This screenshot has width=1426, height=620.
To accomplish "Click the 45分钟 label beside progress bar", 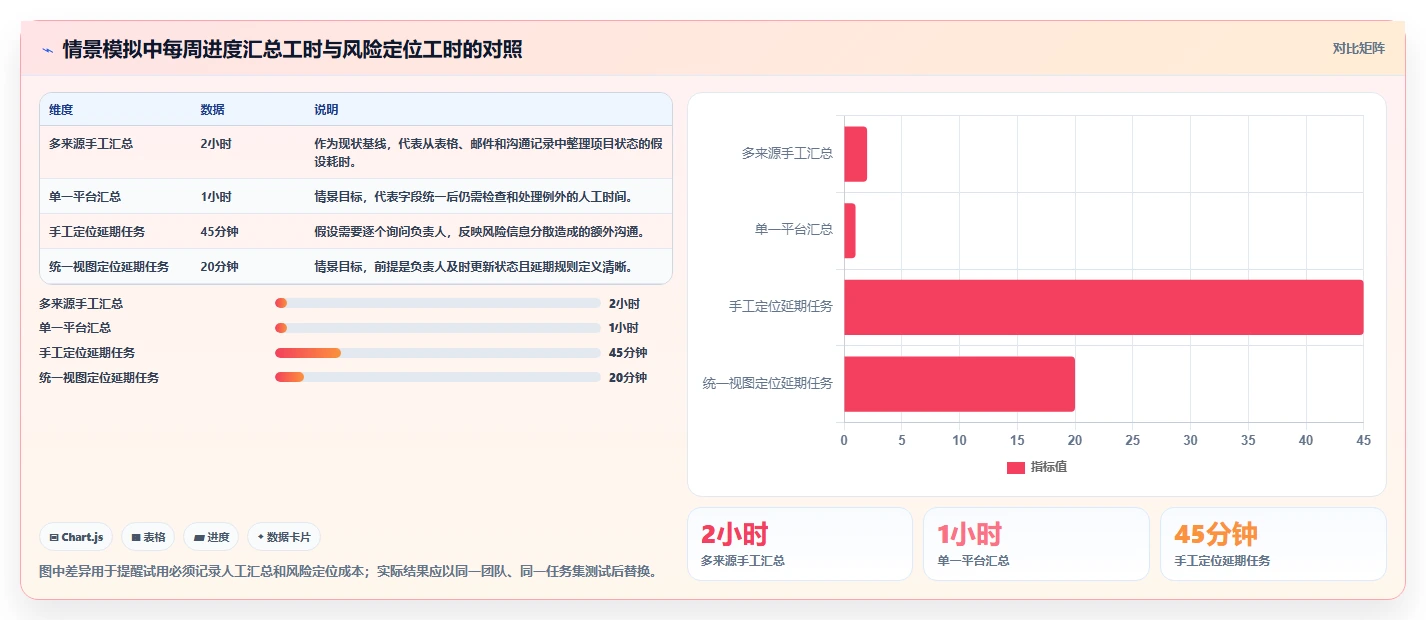I will pyautogui.click(x=628, y=353).
